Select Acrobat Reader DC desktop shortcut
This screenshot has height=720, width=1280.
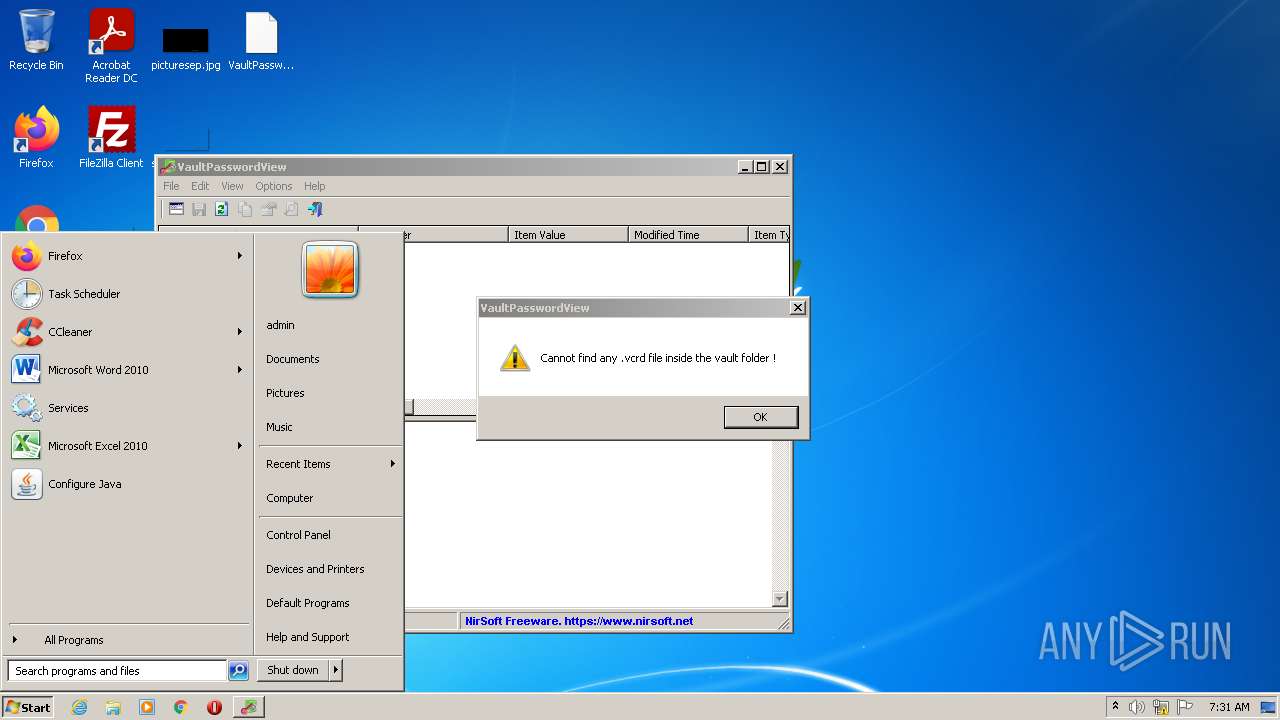(x=111, y=47)
